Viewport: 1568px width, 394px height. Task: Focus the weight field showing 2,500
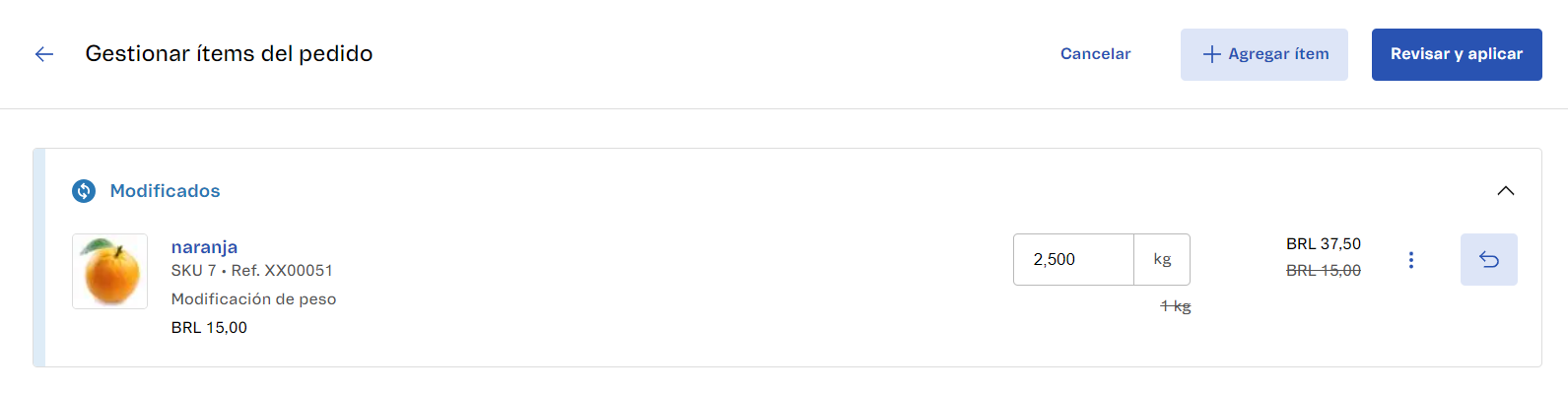pos(1072,260)
